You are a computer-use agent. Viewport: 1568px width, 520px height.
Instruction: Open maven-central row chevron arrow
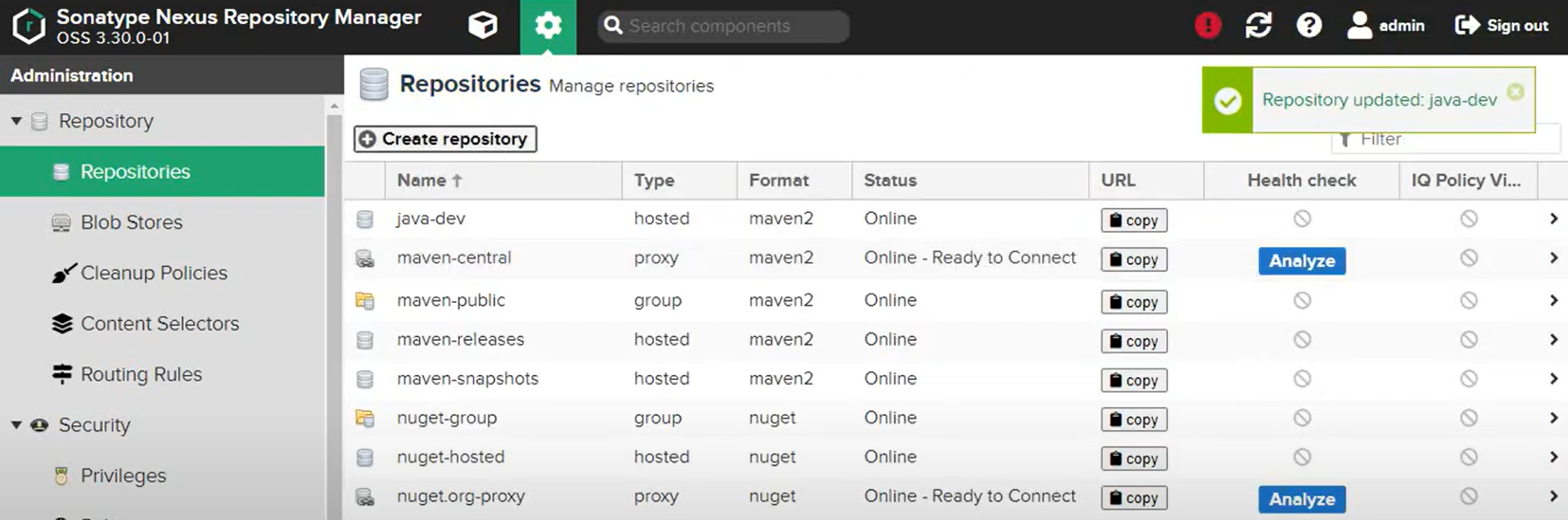pyautogui.click(x=1553, y=258)
